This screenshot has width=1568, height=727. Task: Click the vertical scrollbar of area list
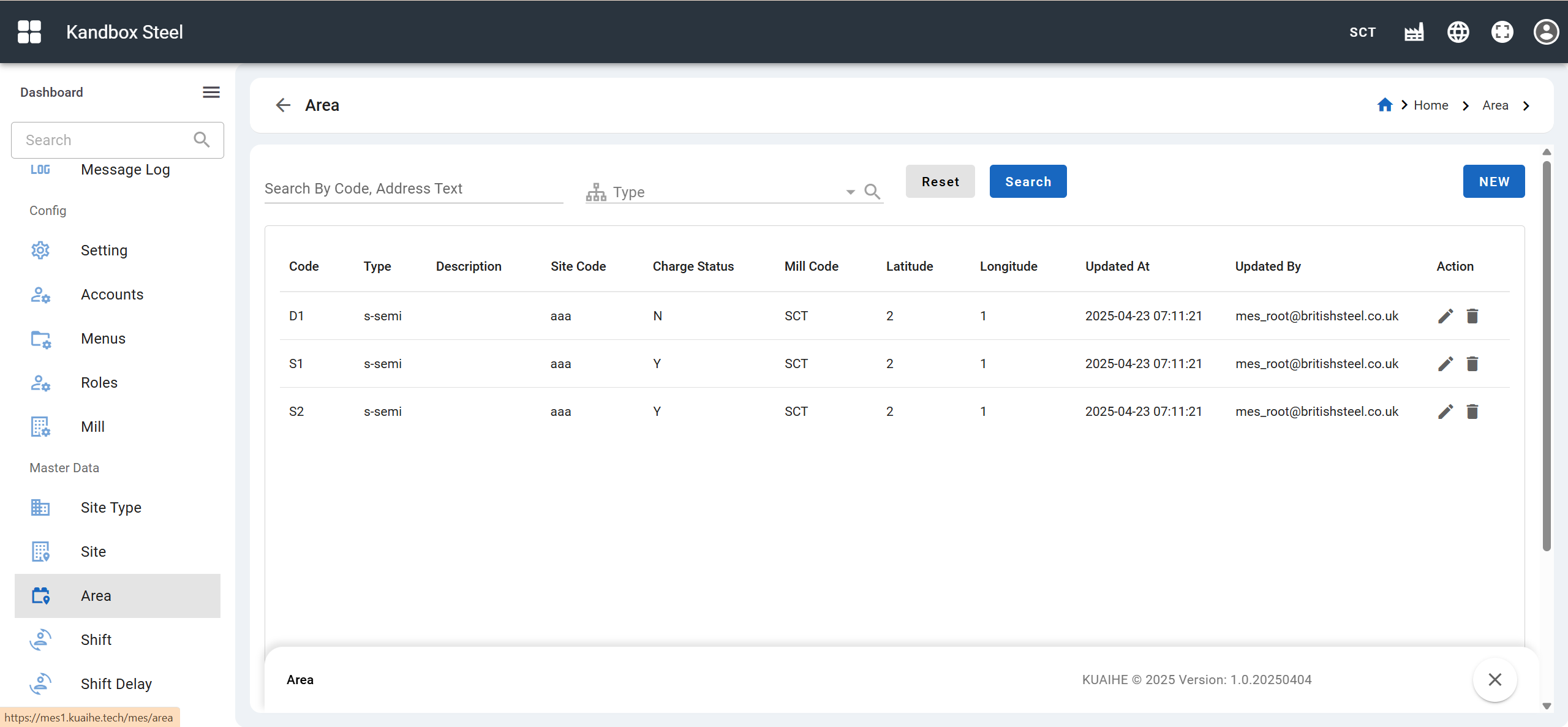[x=1546, y=355]
